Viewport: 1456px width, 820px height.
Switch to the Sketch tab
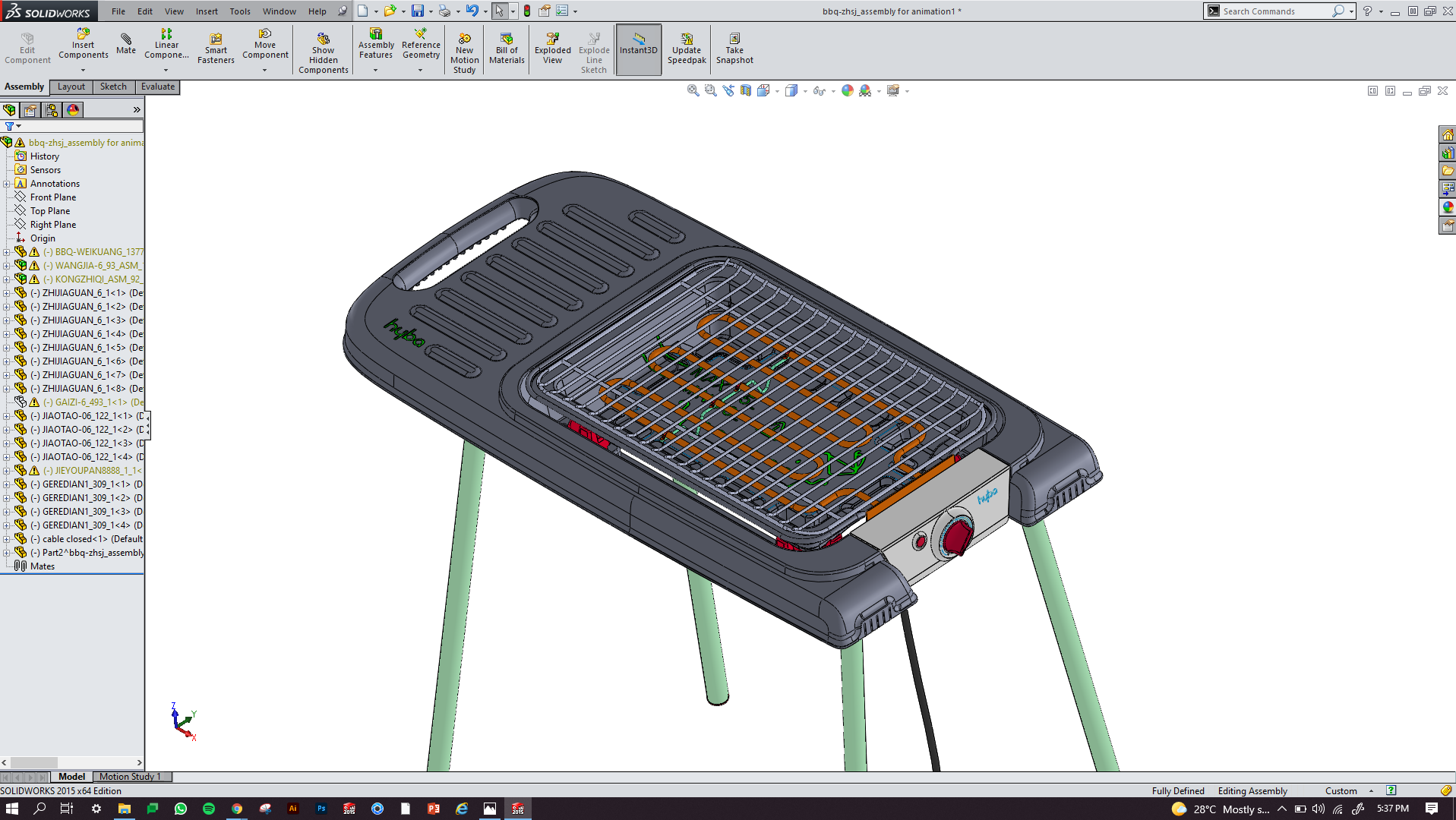[x=113, y=87]
